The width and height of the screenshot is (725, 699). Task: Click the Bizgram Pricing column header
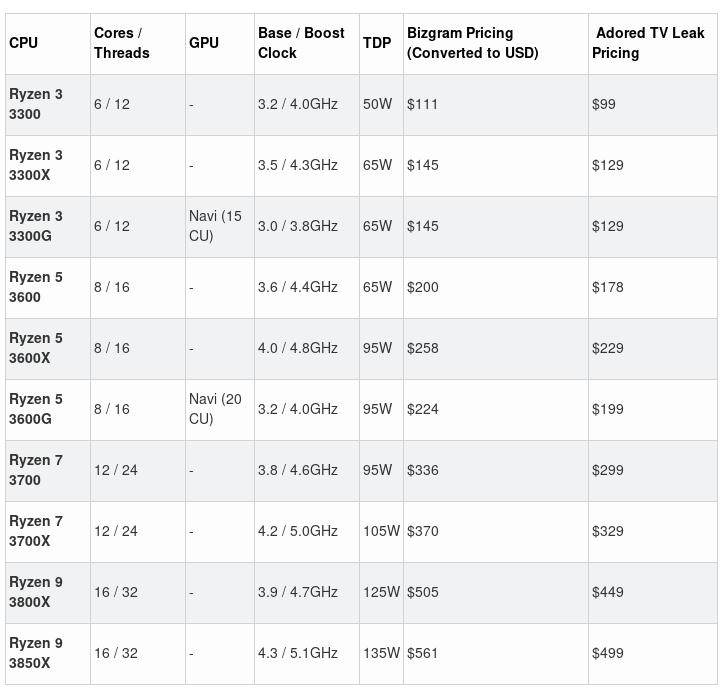[472, 43]
